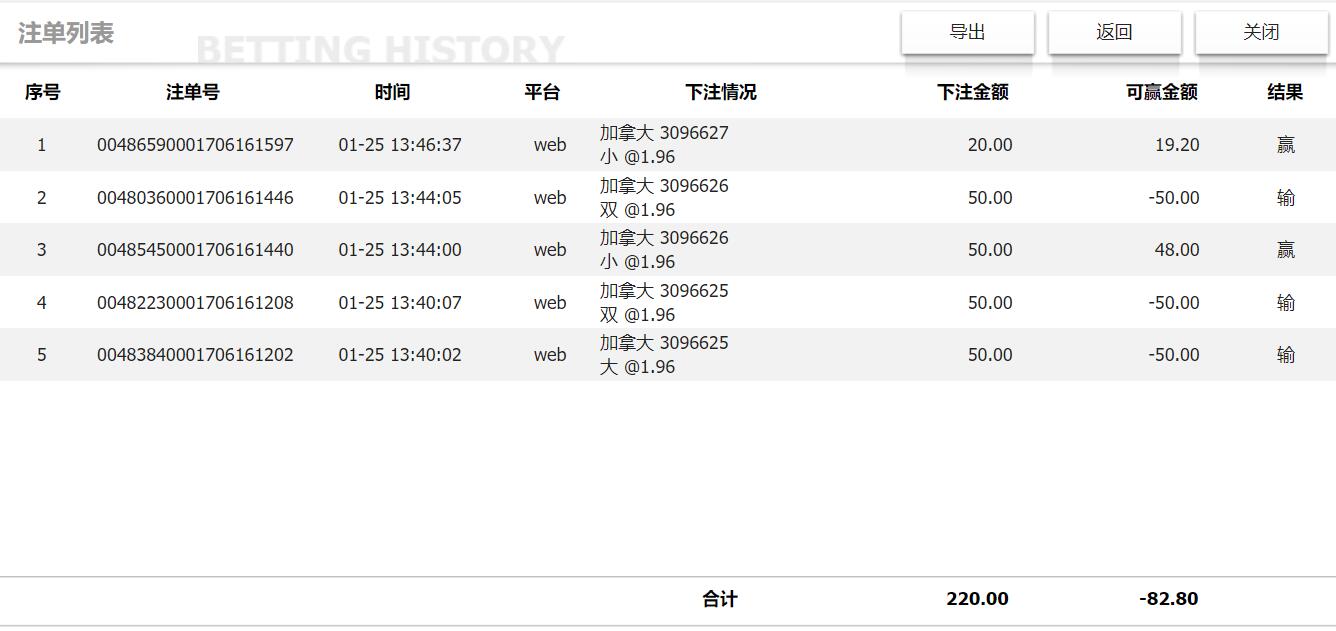Click the 可赢金额 column header

1161,92
